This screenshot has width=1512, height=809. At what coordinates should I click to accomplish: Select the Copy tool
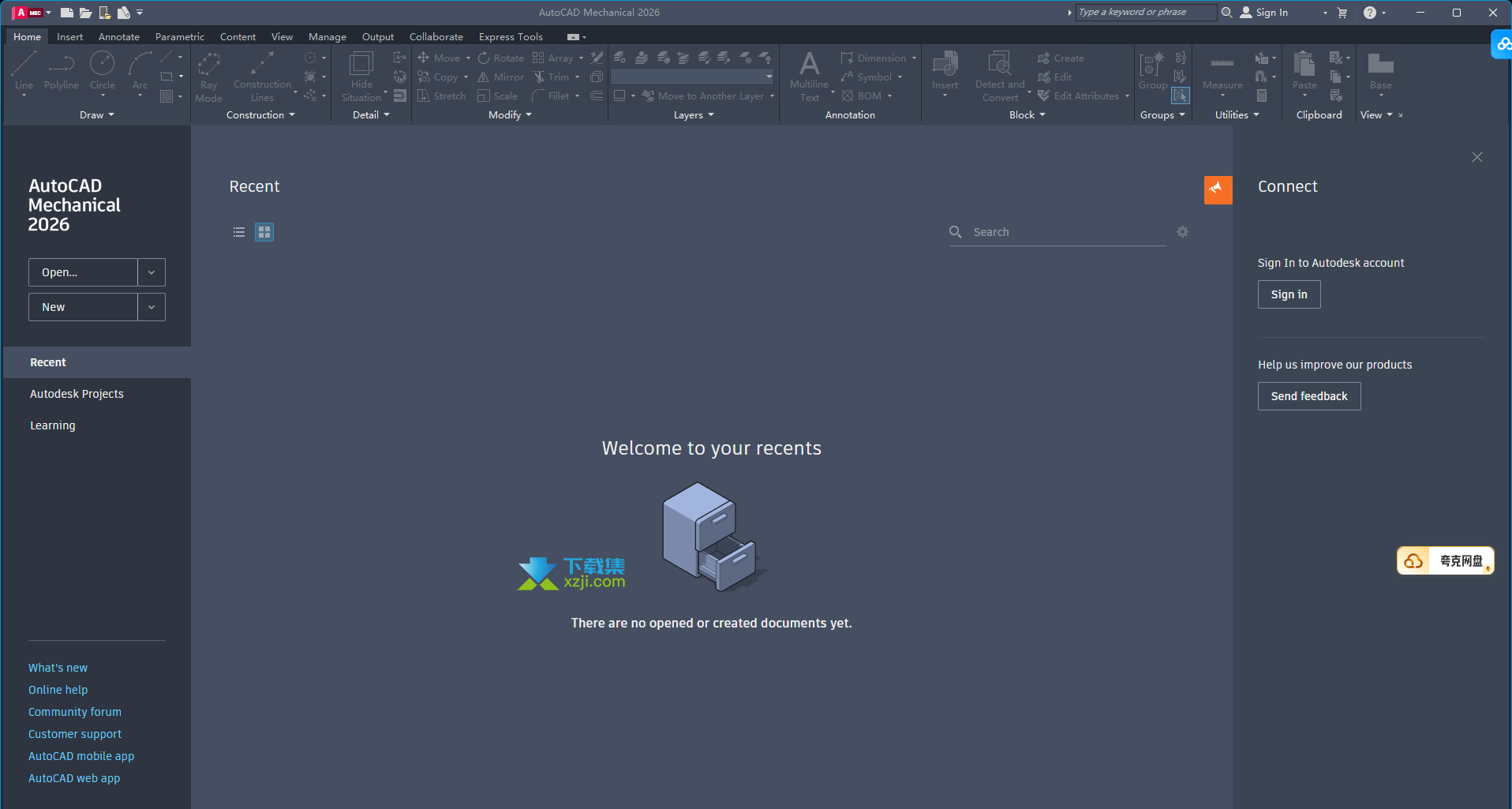[x=437, y=77]
